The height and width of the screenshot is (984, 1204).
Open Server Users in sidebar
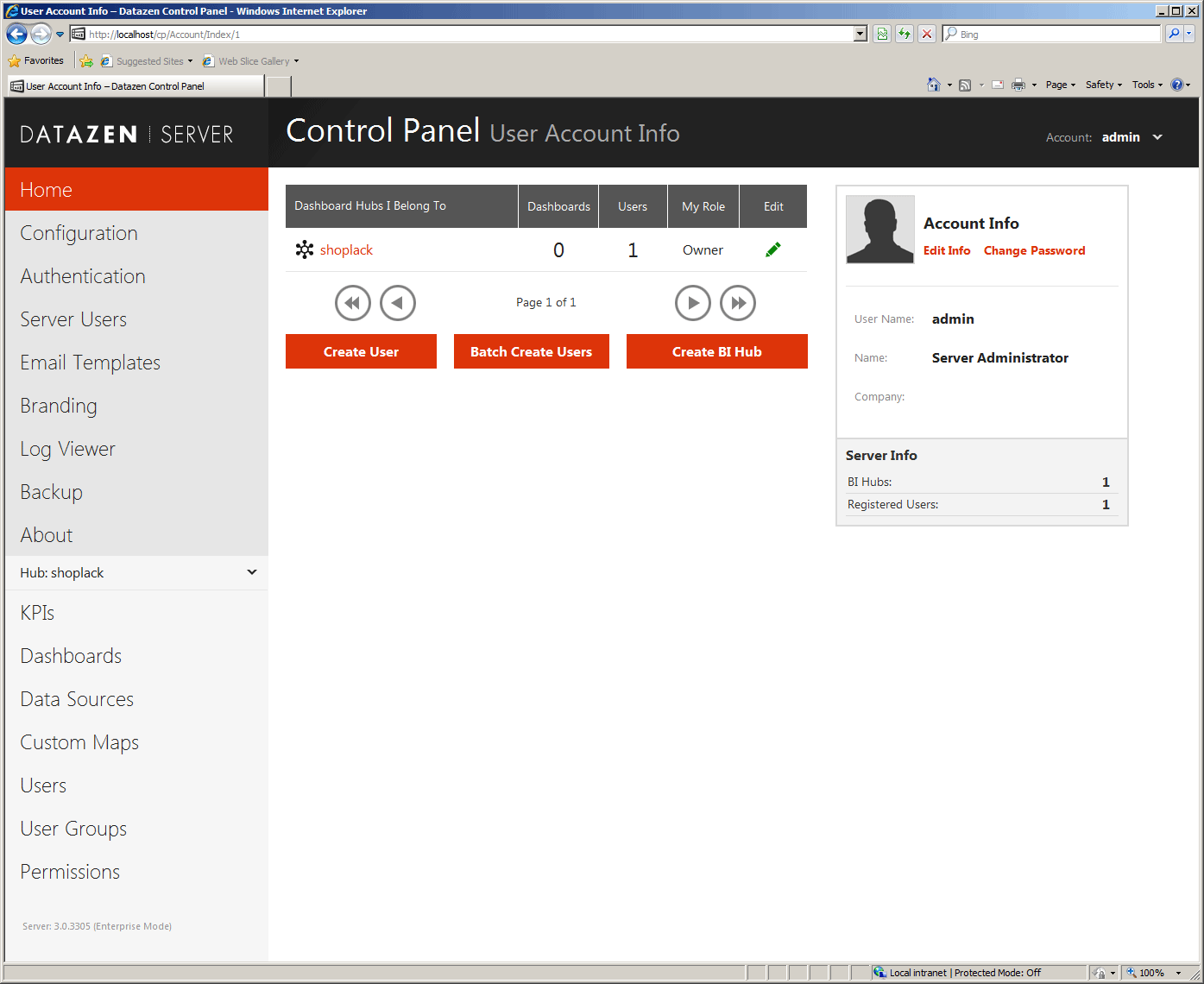click(x=136, y=319)
